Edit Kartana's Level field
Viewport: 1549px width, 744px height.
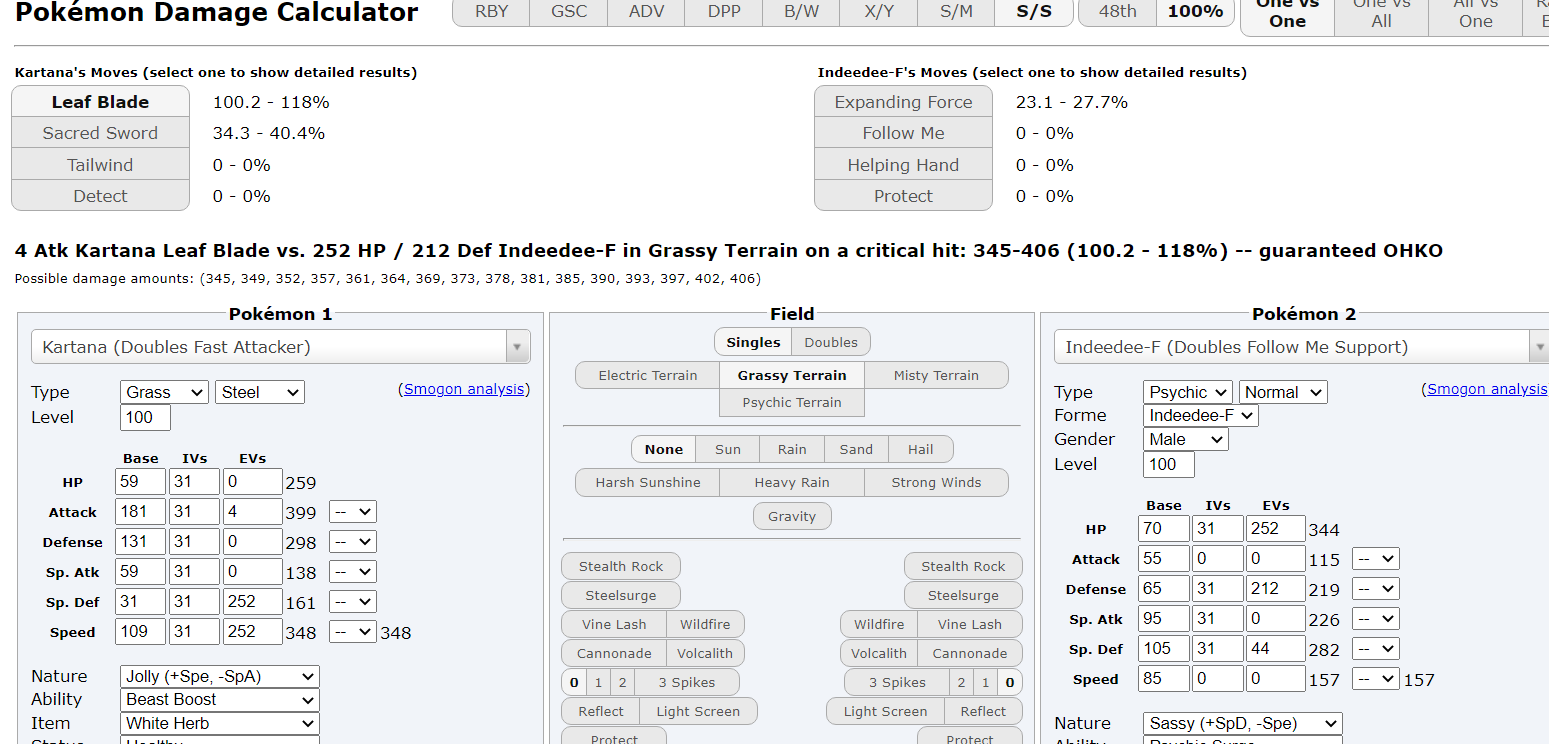click(145, 417)
